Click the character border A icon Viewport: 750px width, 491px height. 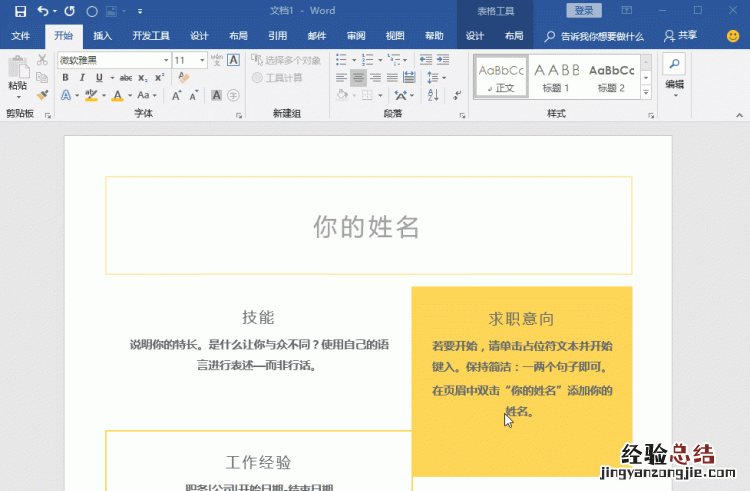tap(233, 60)
